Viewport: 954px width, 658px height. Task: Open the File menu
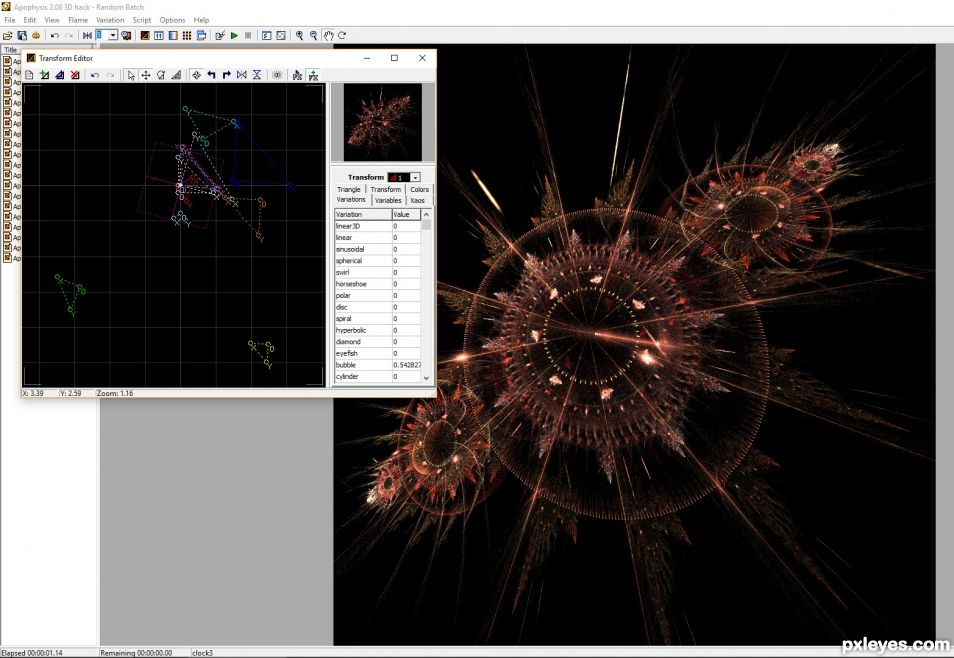[10, 20]
